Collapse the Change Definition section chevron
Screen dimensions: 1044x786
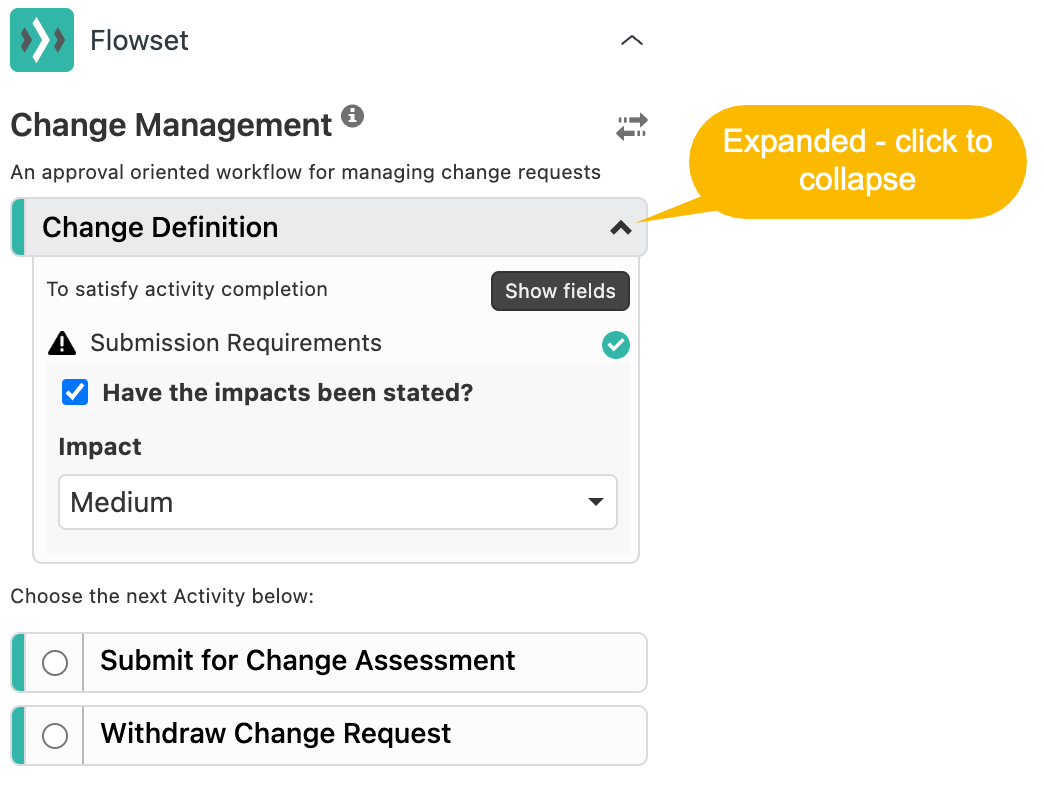(x=621, y=228)
